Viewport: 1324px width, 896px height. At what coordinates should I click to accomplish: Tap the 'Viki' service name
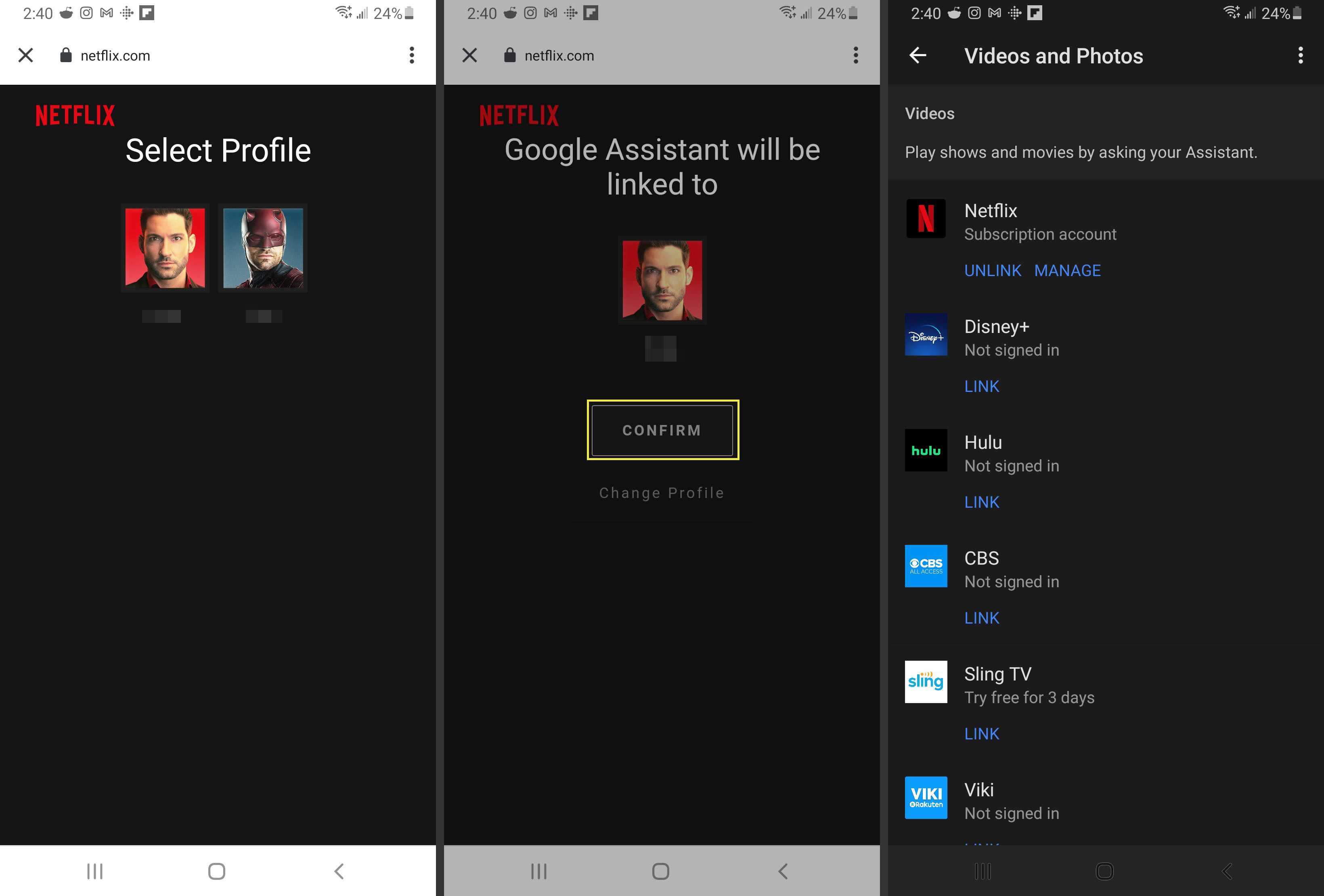coord(979,790)
